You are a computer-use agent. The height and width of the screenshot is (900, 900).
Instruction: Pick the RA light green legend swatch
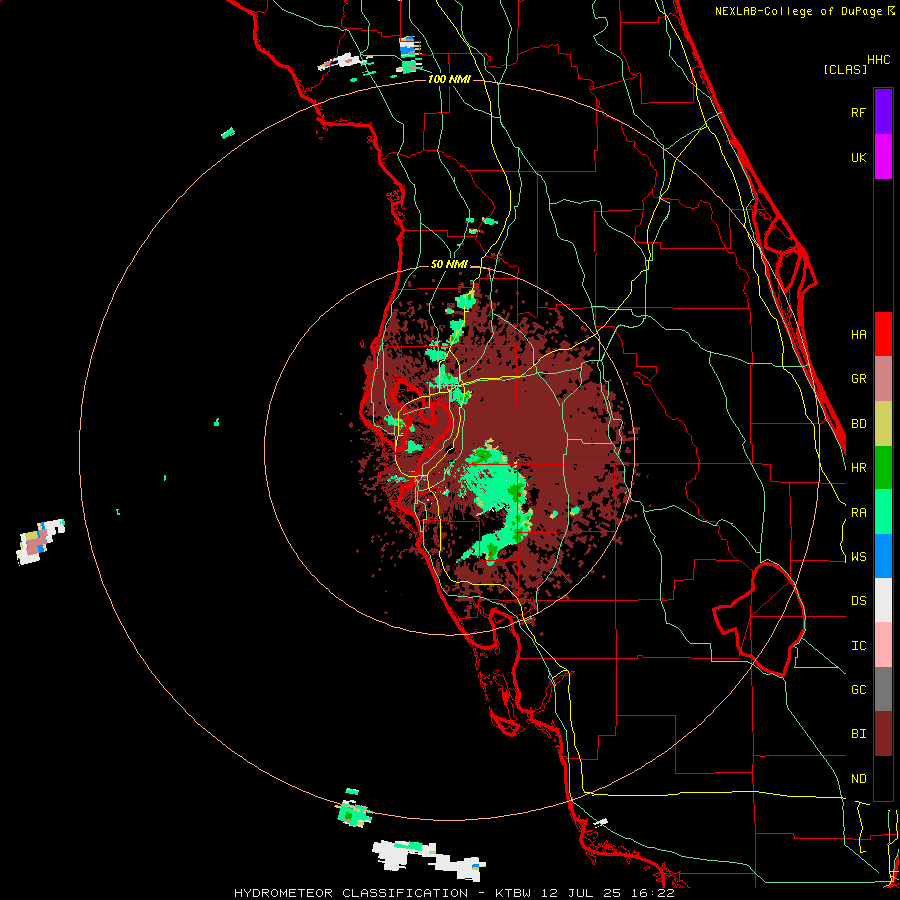883,512
